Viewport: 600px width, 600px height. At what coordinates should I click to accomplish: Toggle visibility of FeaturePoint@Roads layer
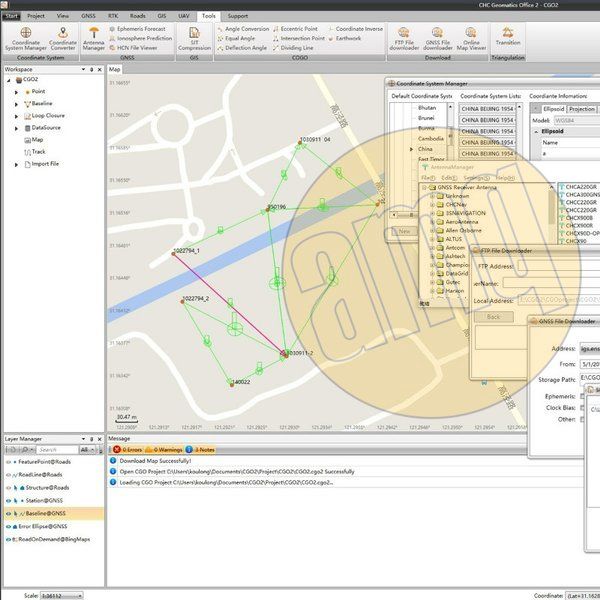(8, 462)
